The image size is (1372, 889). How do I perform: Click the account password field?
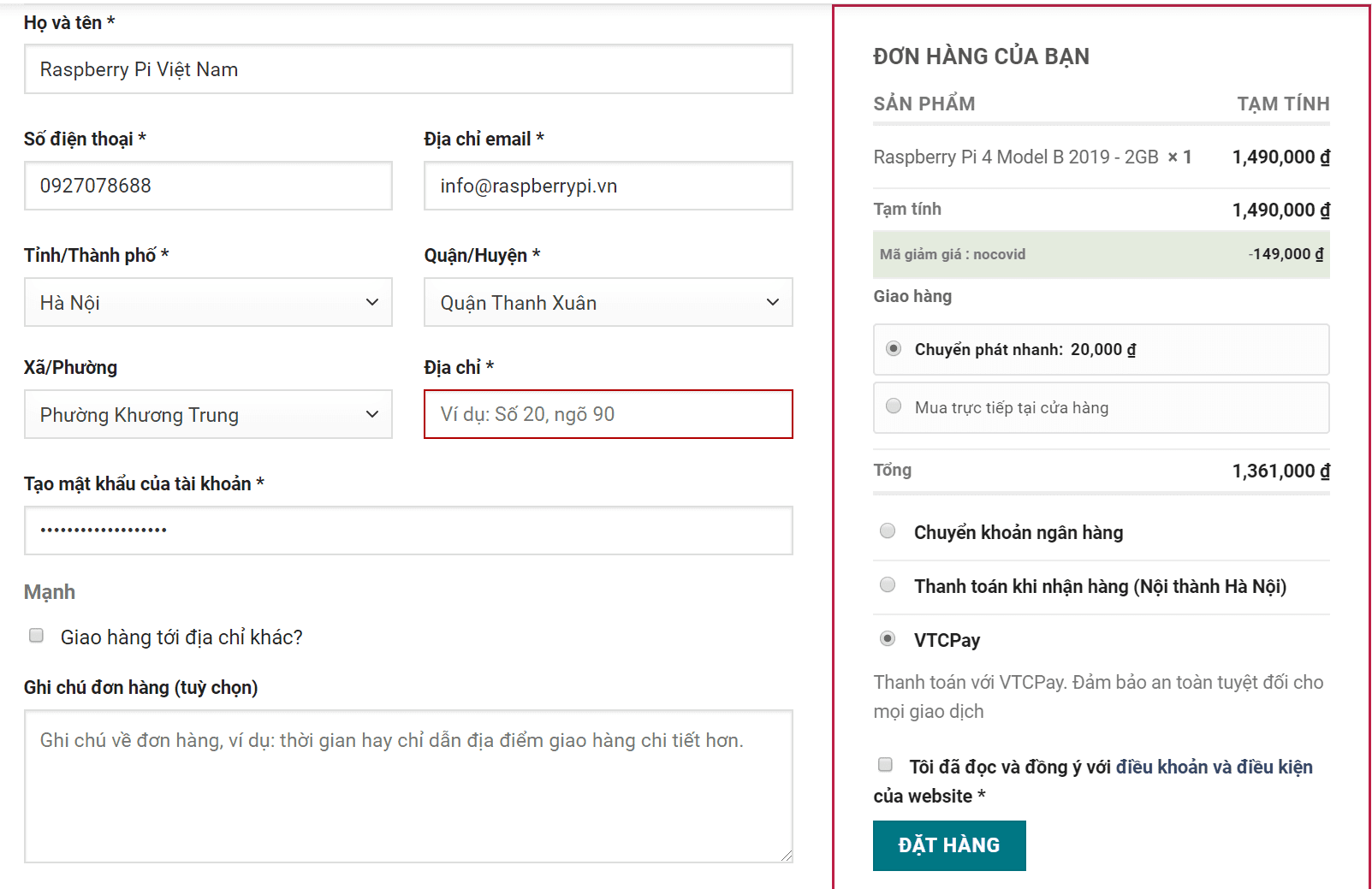(407, 530)
